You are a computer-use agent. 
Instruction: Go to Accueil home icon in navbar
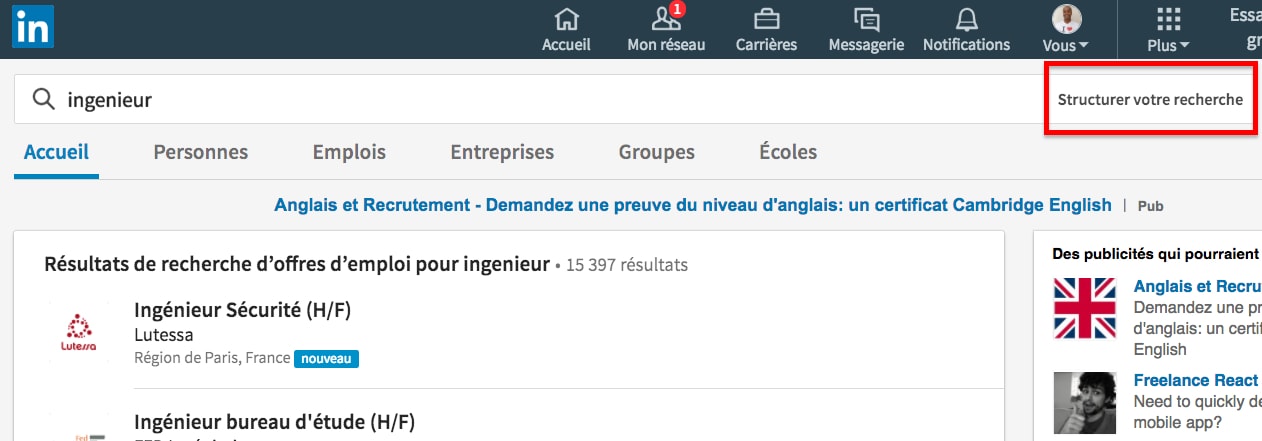(x=566, y=19)
